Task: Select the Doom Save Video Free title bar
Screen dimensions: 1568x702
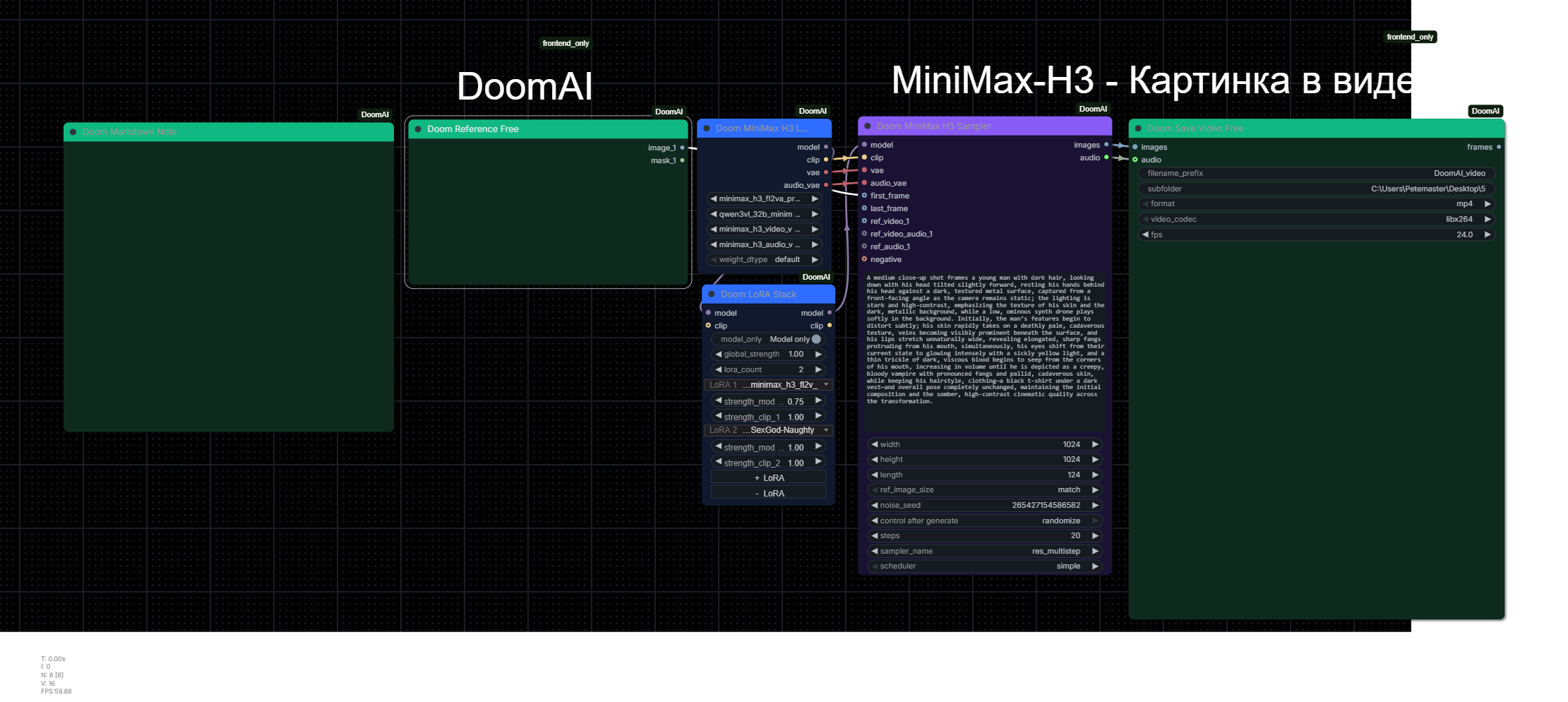Action: 1317,129
